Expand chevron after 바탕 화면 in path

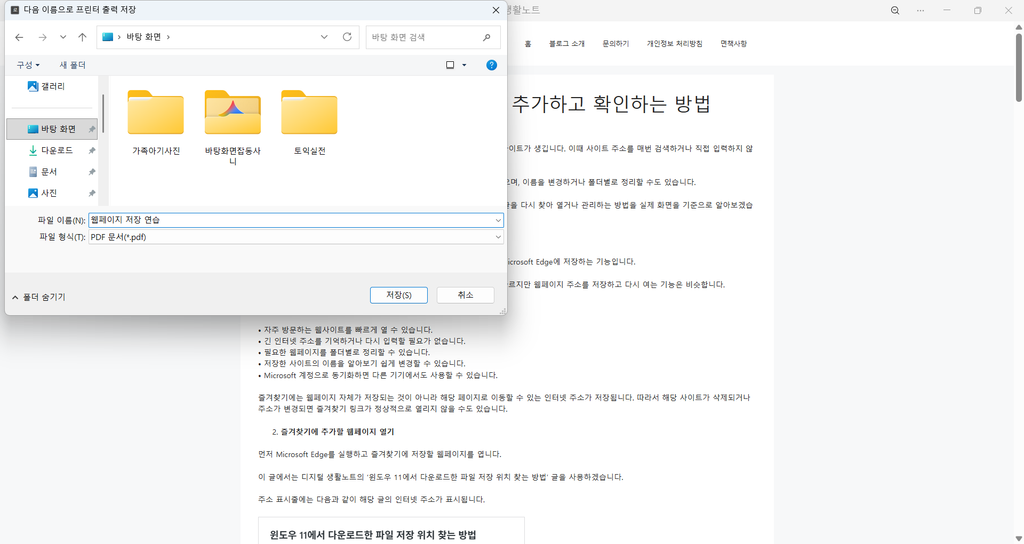point(168,37)
